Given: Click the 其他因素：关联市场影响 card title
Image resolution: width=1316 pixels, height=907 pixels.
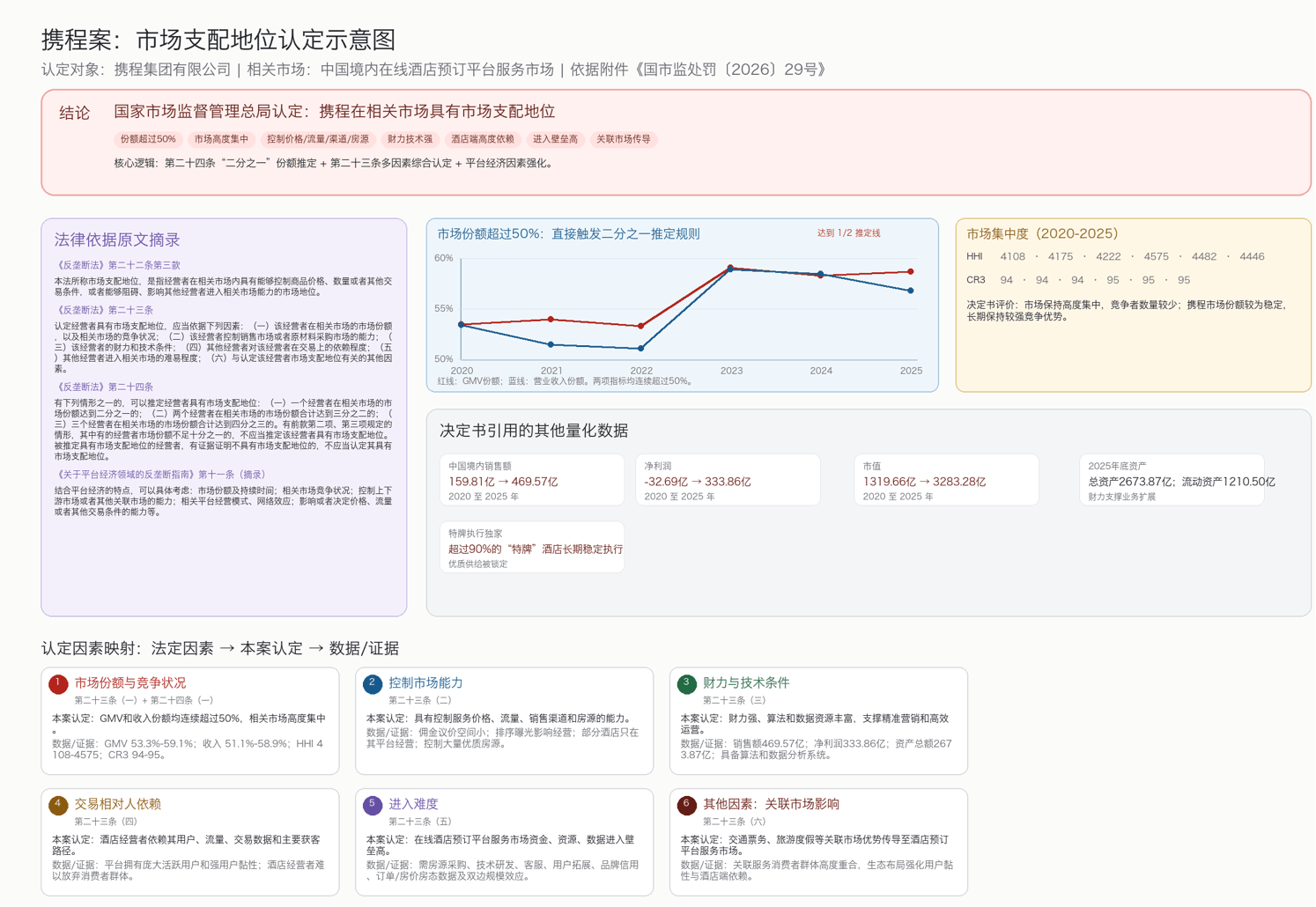Looking at the screenshot, I should [x=771, y=804].
